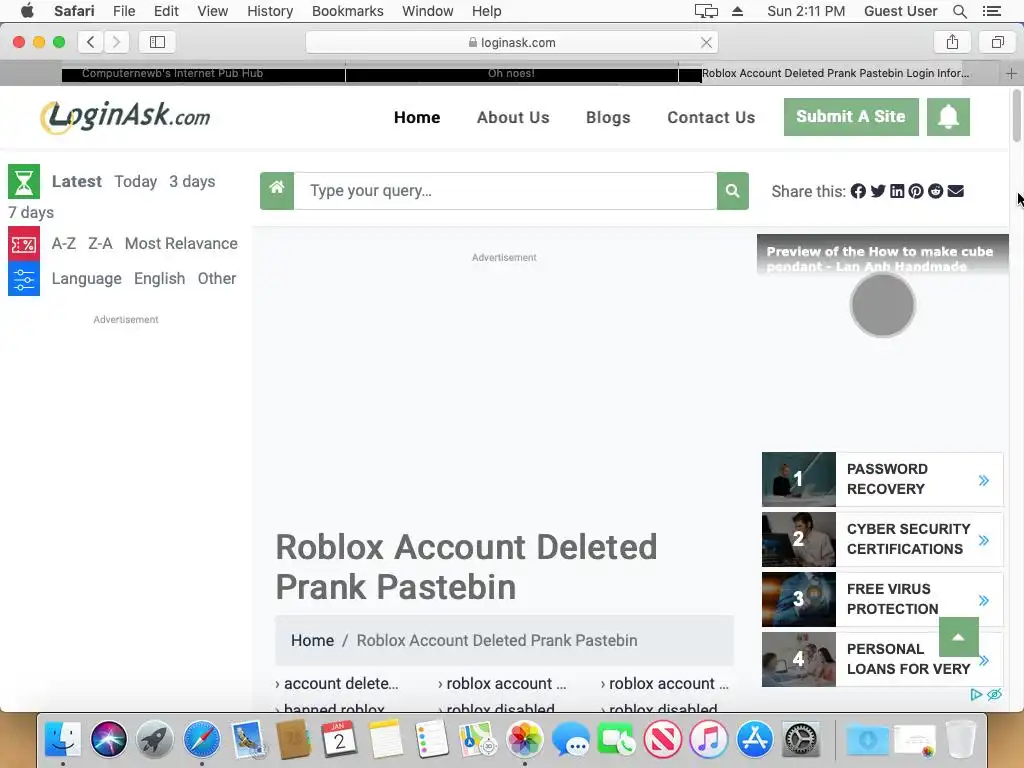Click the green scroll-to-top arrow button
This screenshot has width=1024, height=768.
click(x=958, y=637)
